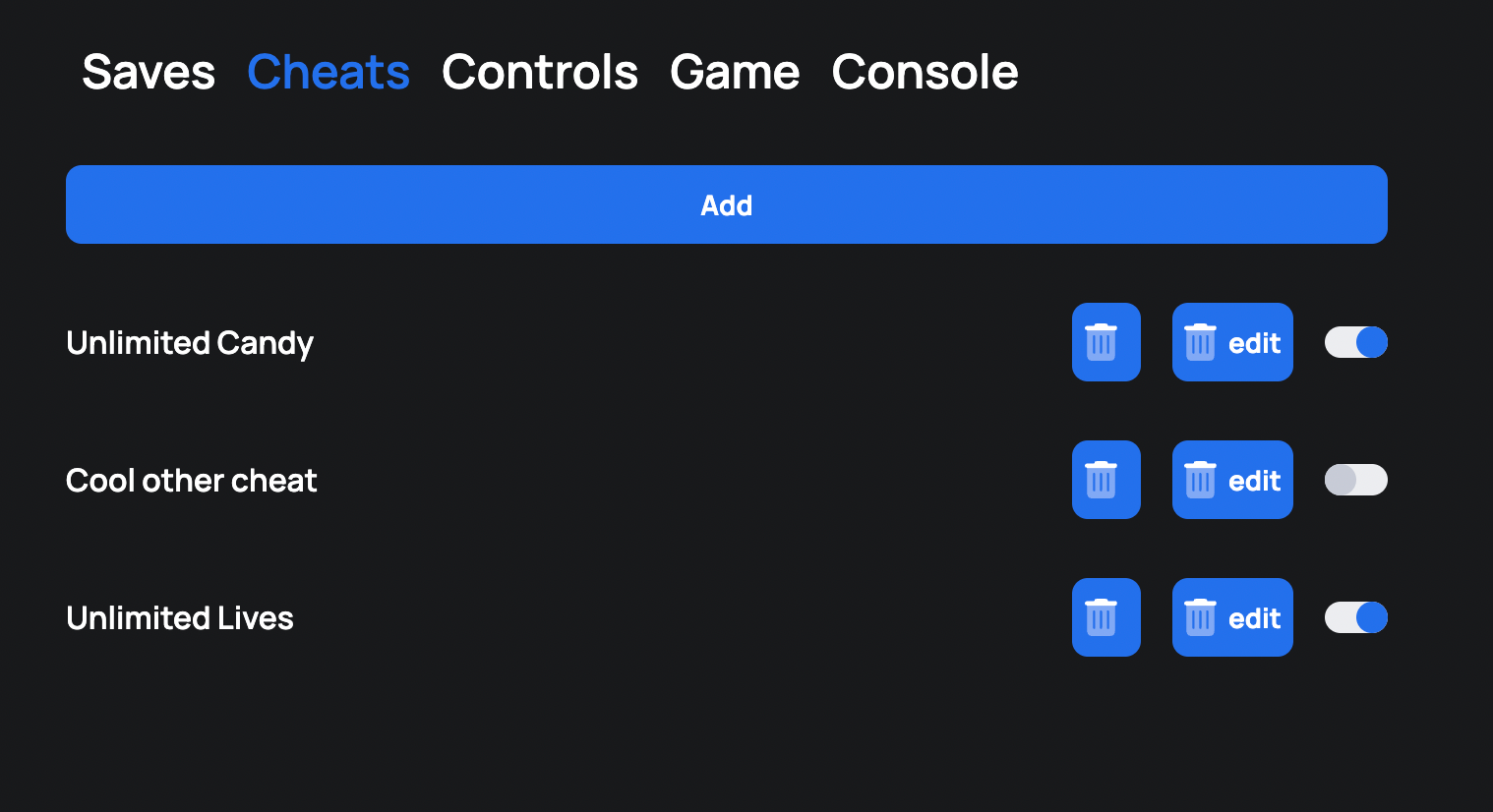1493x812 pixels.
Task: Click the trash icon inside Unlimited Lives edit button
Action: [x=1200, y=617]
